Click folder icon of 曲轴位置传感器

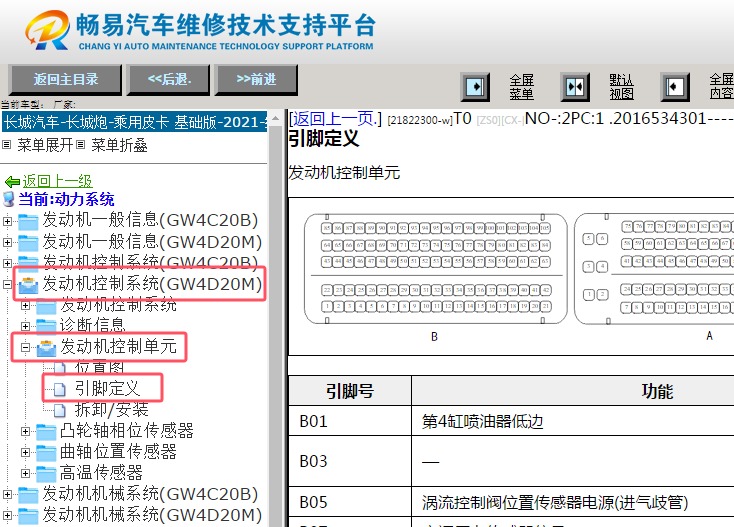[x=46, y=453]
